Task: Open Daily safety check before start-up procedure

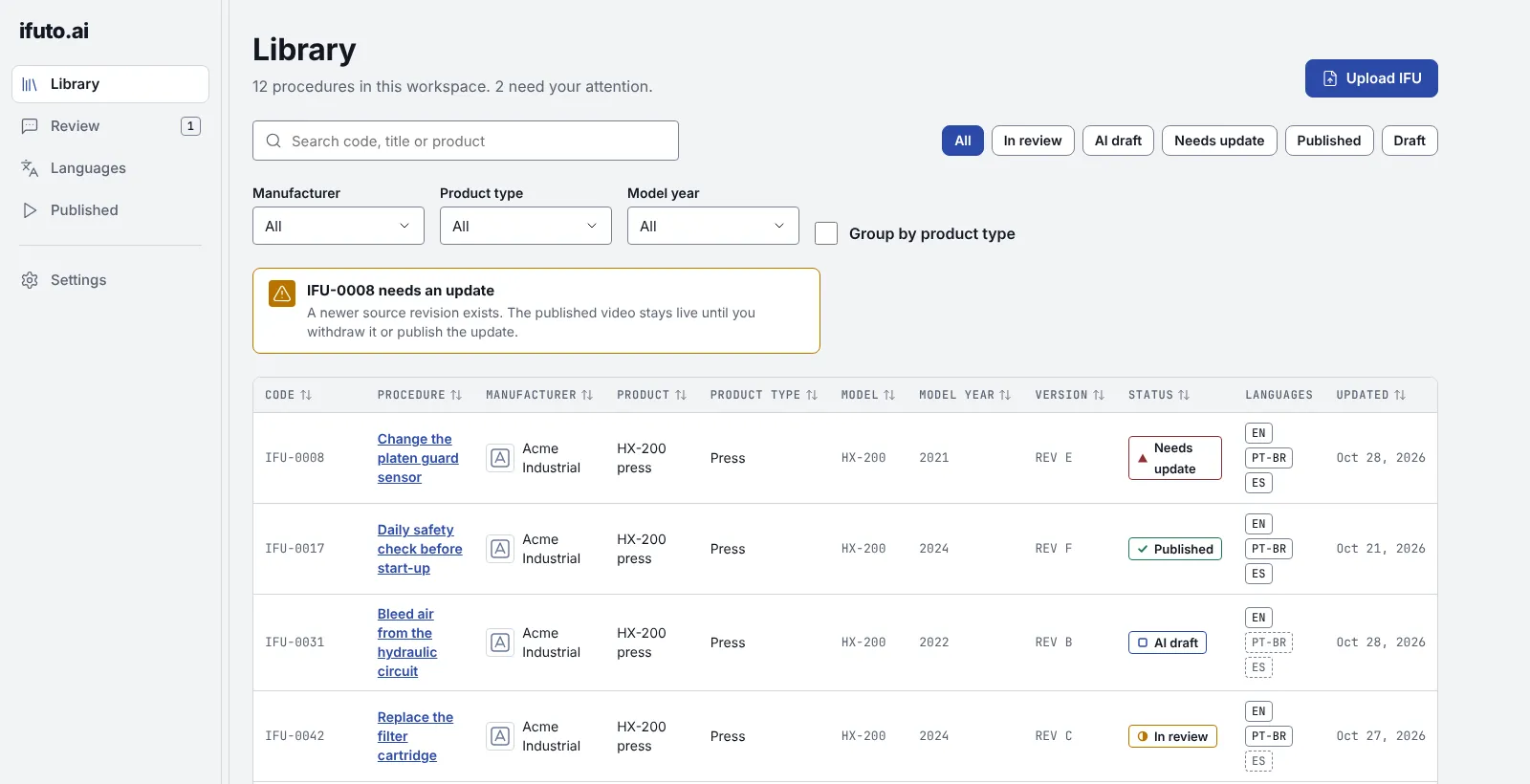Action: (420, 549)
